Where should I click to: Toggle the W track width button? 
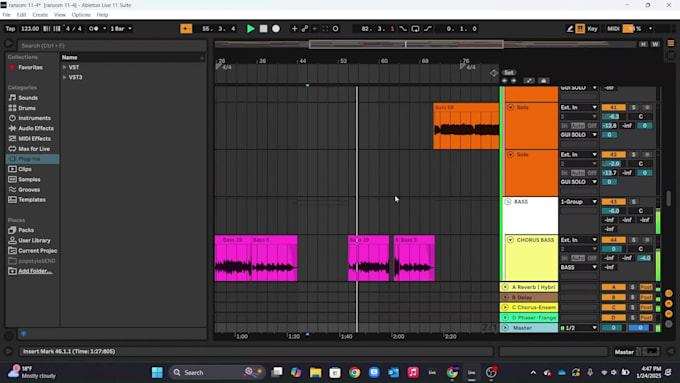click(x=655, y=44)
